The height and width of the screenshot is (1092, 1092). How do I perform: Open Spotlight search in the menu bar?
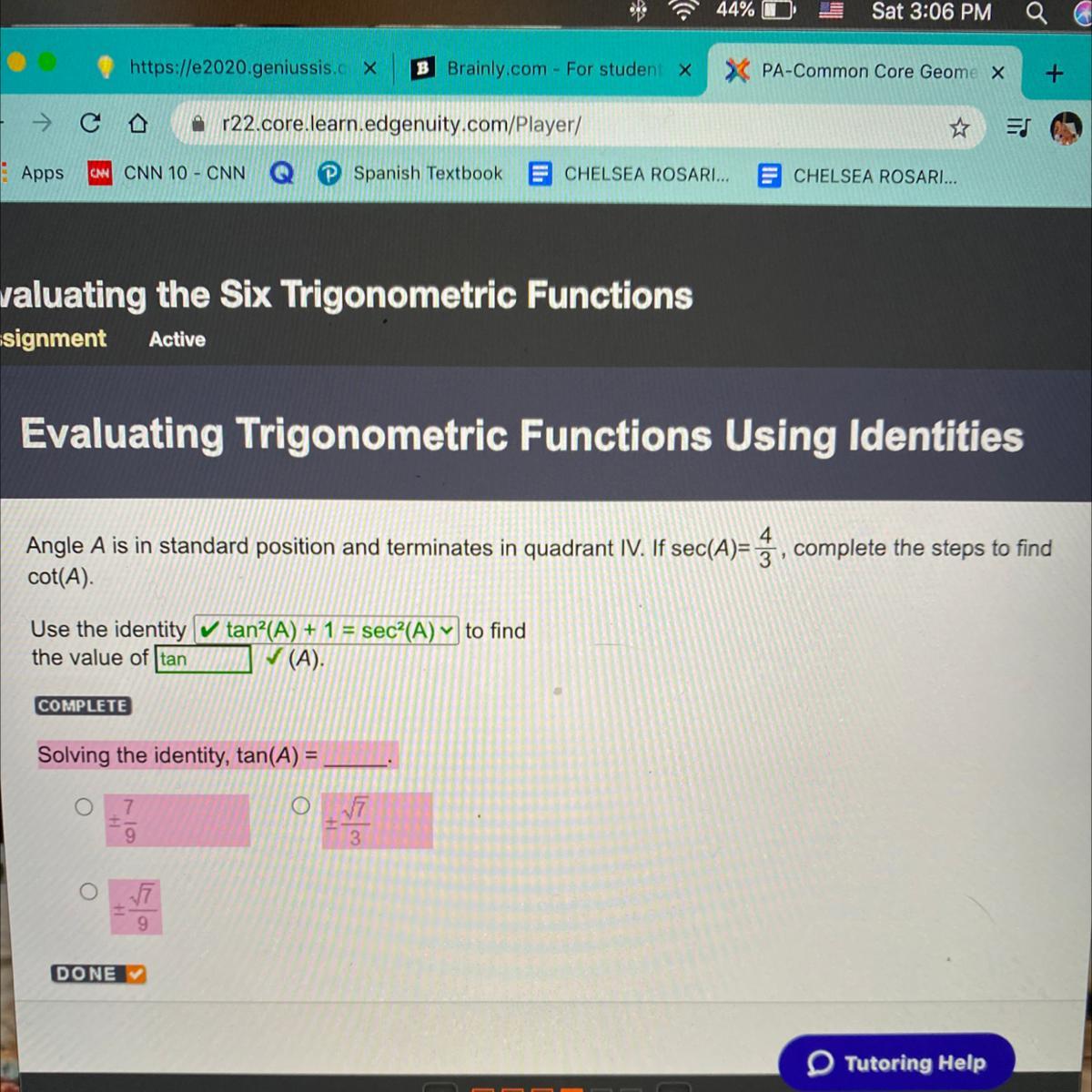pos(1036,12)
